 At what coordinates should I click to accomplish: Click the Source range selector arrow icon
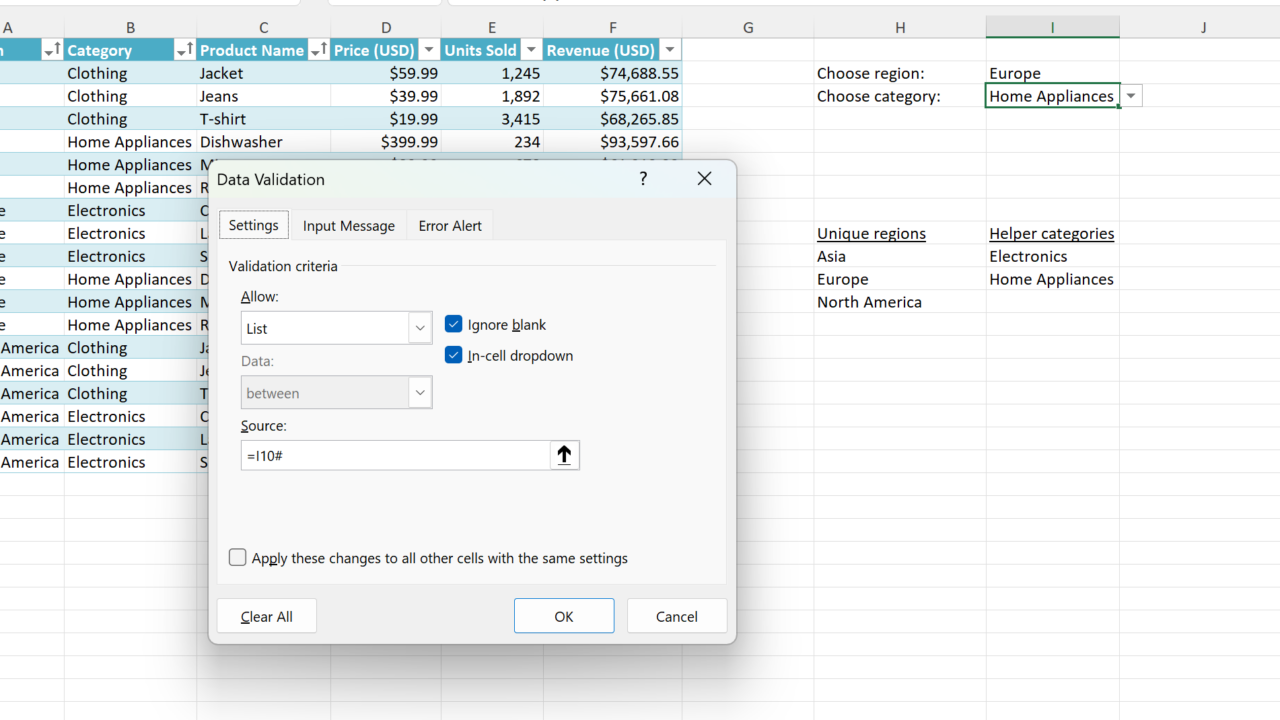(x=564, y=455)
